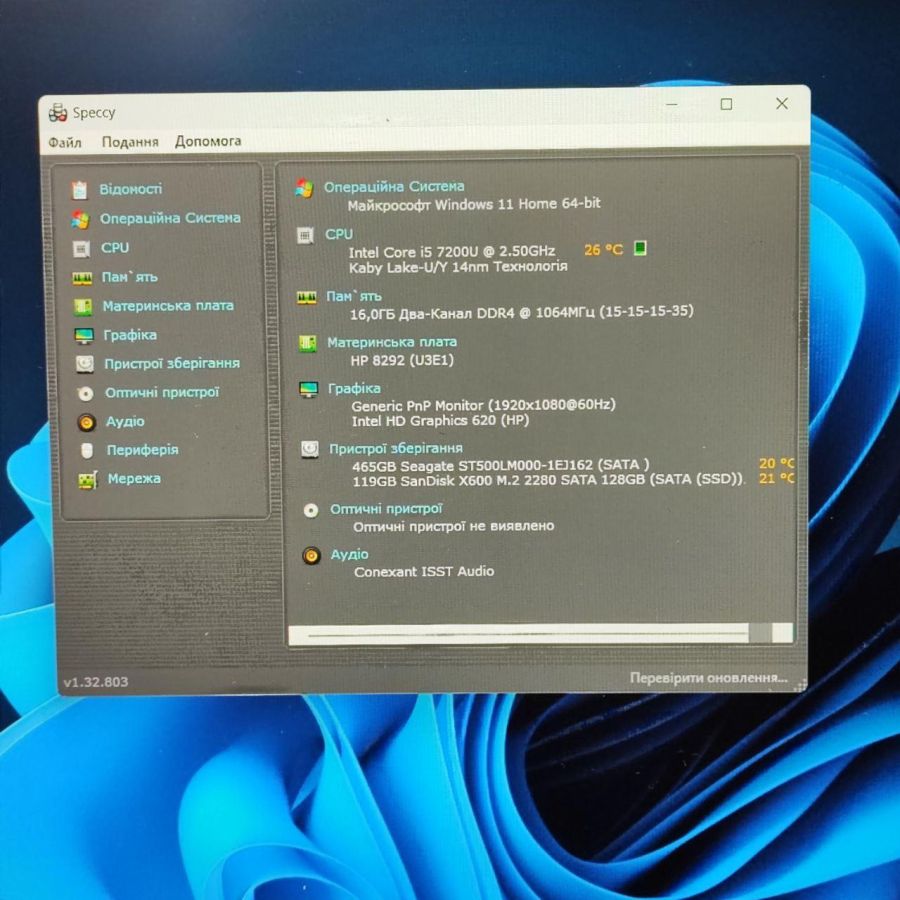900x900 pixels.
Task: Open Аудіо in the sidebar
Action: 125,421
